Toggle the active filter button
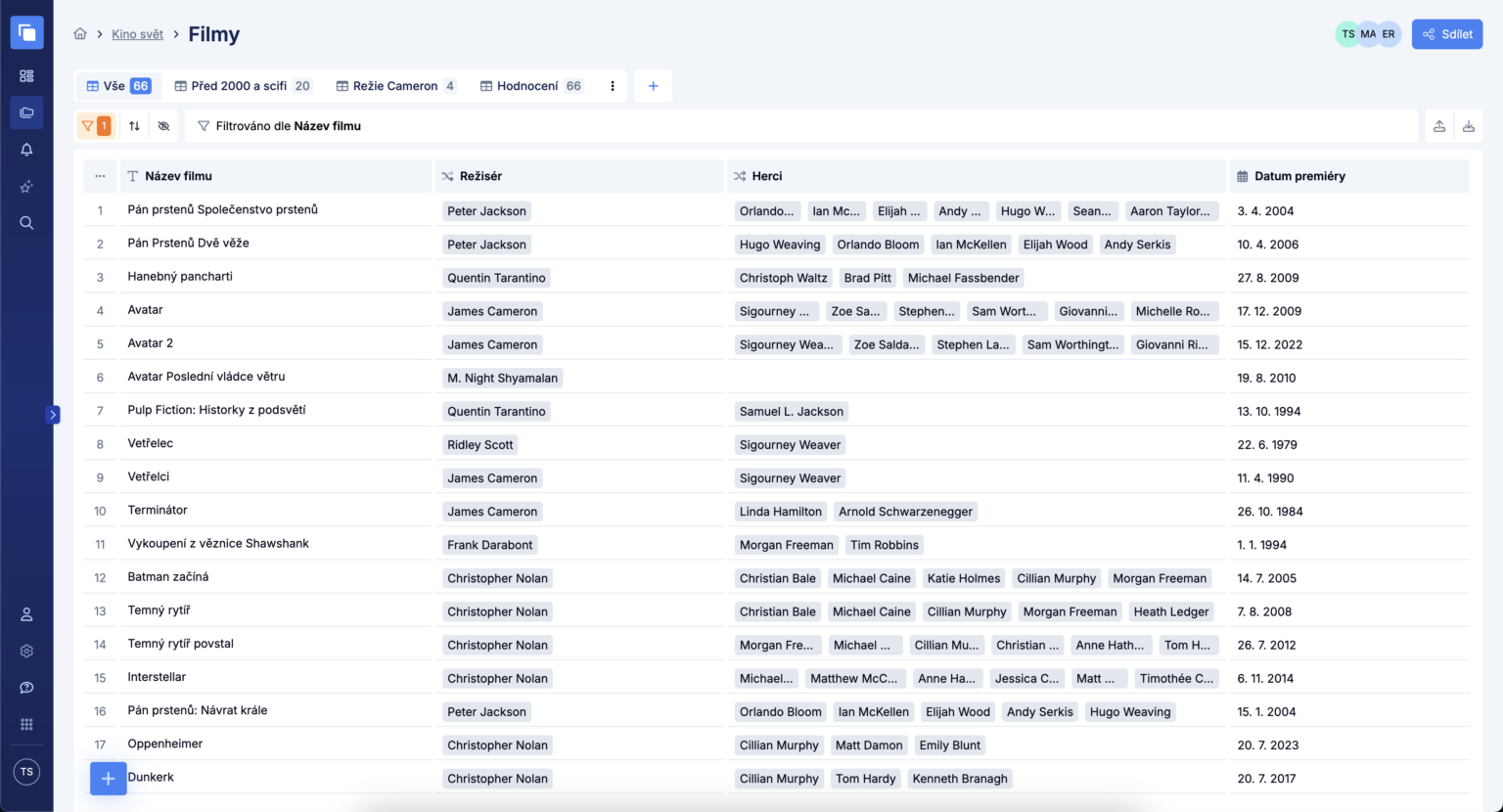This screenshot has height=812, width=1503. point(95,126)
